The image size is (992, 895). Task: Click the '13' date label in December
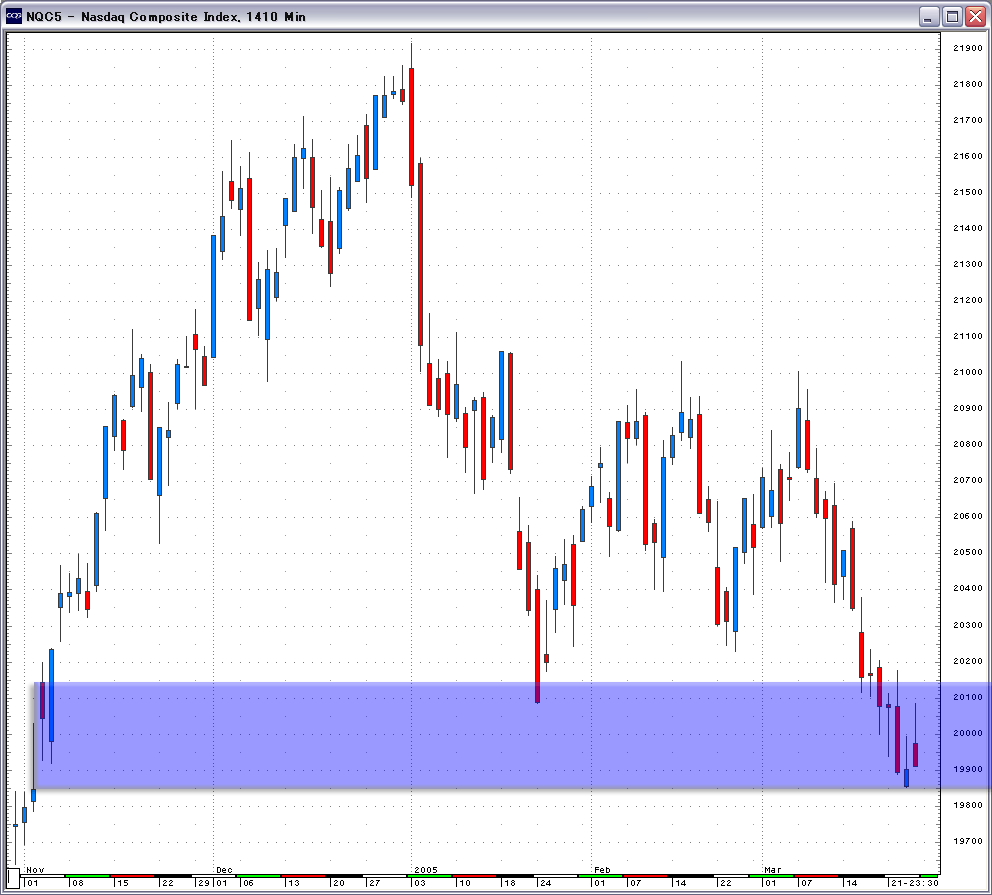coord(294,883)
